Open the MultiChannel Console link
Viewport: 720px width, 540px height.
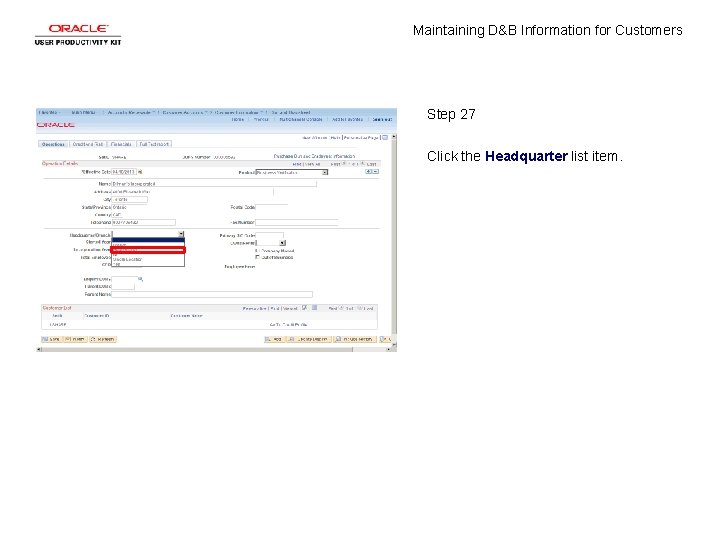pos(301,119)
